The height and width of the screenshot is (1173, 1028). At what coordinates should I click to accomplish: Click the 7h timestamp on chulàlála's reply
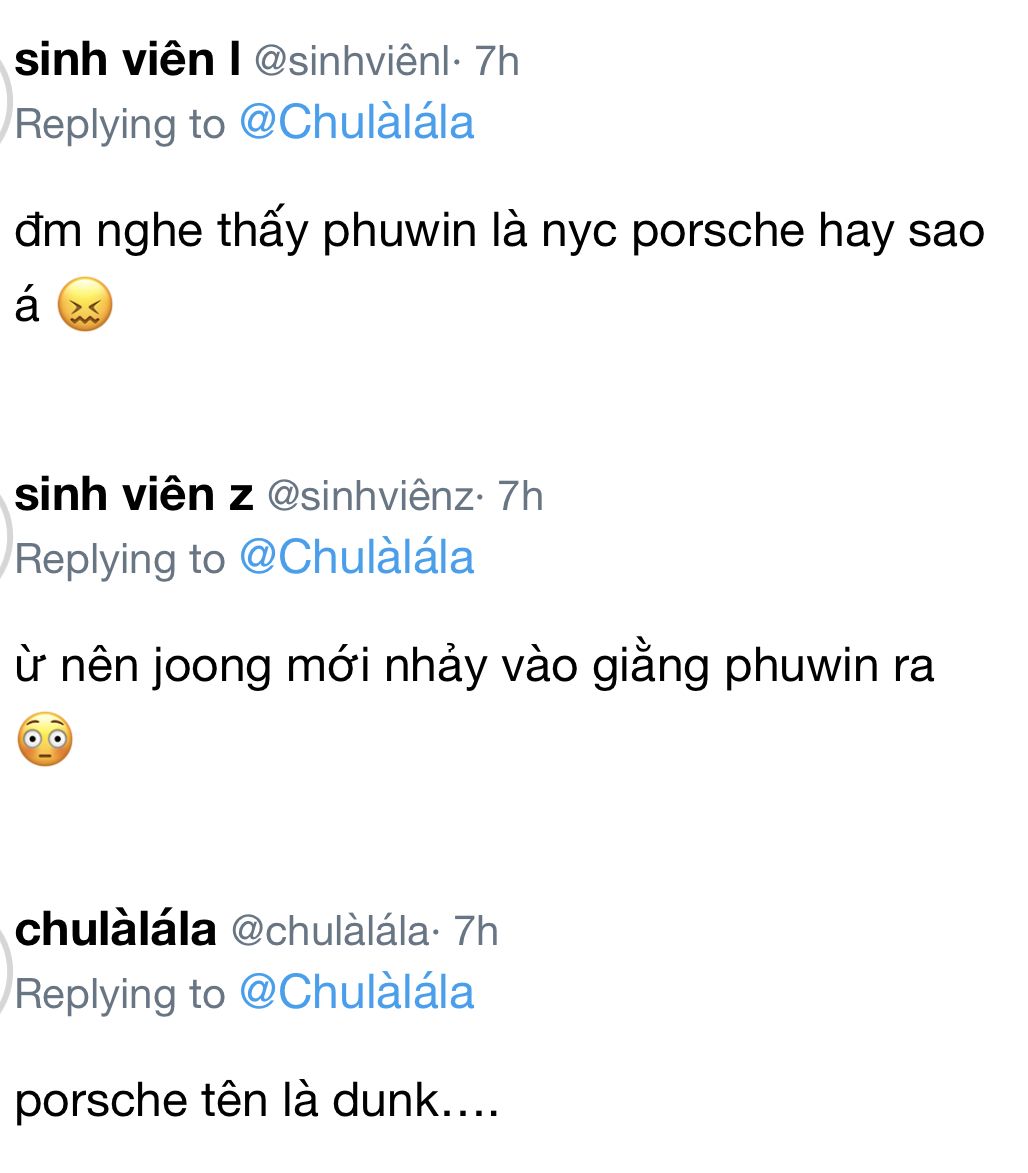click(x=475, y=932)
